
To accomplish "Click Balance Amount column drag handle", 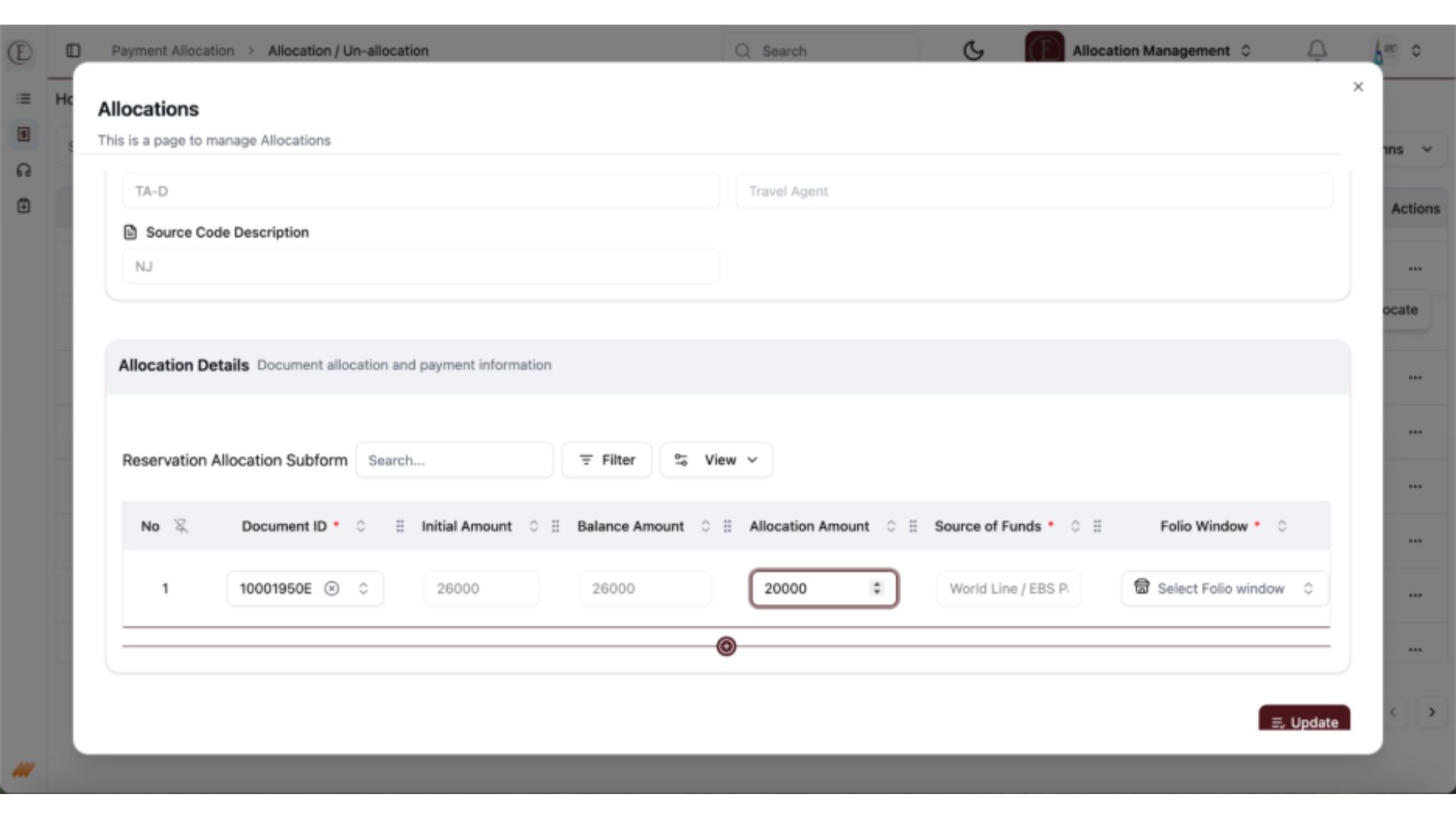I will tap(727, 526).
